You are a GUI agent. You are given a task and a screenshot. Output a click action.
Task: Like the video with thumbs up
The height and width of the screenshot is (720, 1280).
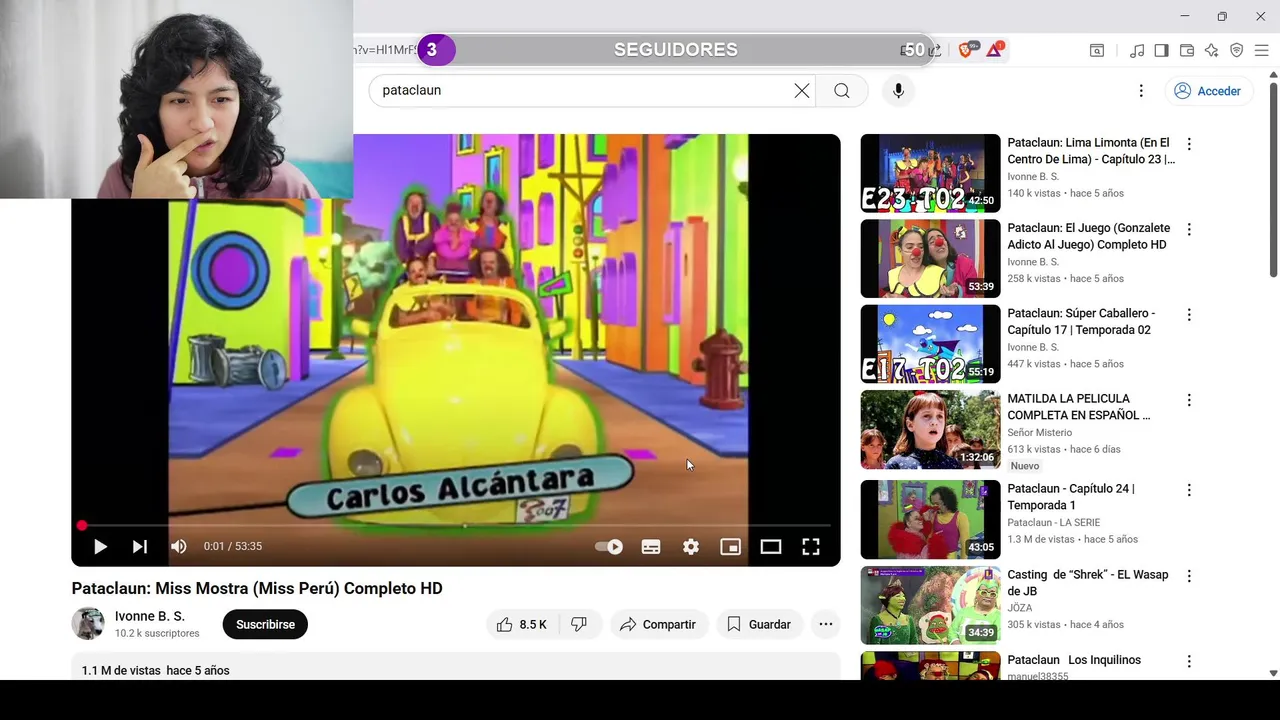click(x=522, y=624)
